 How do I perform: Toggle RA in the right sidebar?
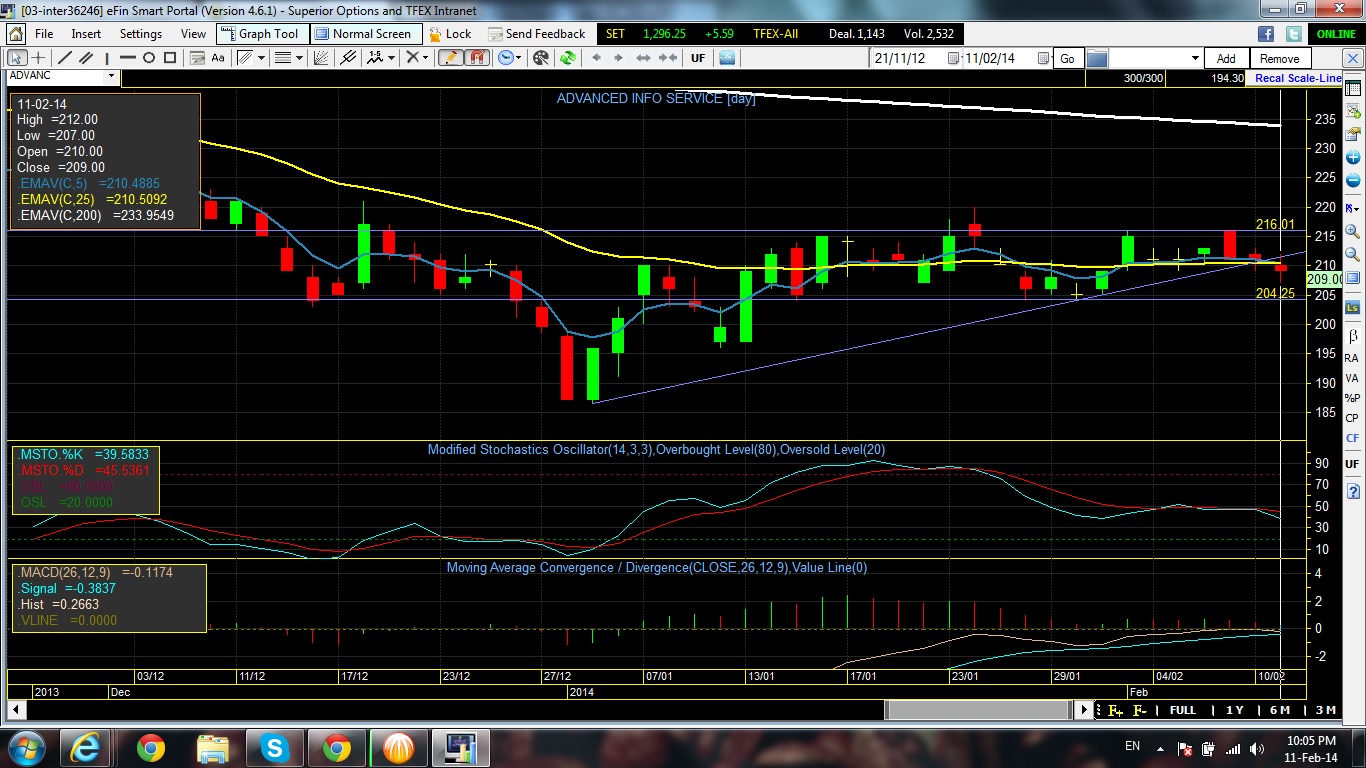(x=1352, y=358)
